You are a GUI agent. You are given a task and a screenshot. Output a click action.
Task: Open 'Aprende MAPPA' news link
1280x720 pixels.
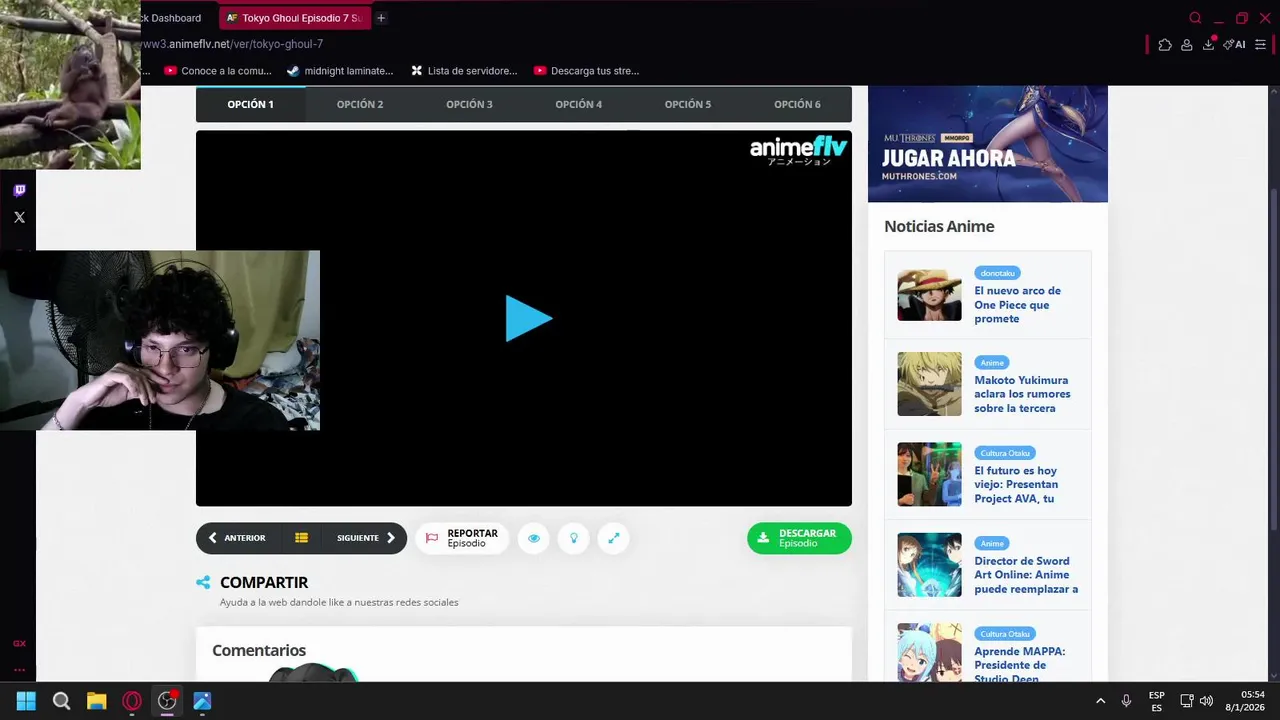pyautogui.click(x=1020, y=665)
